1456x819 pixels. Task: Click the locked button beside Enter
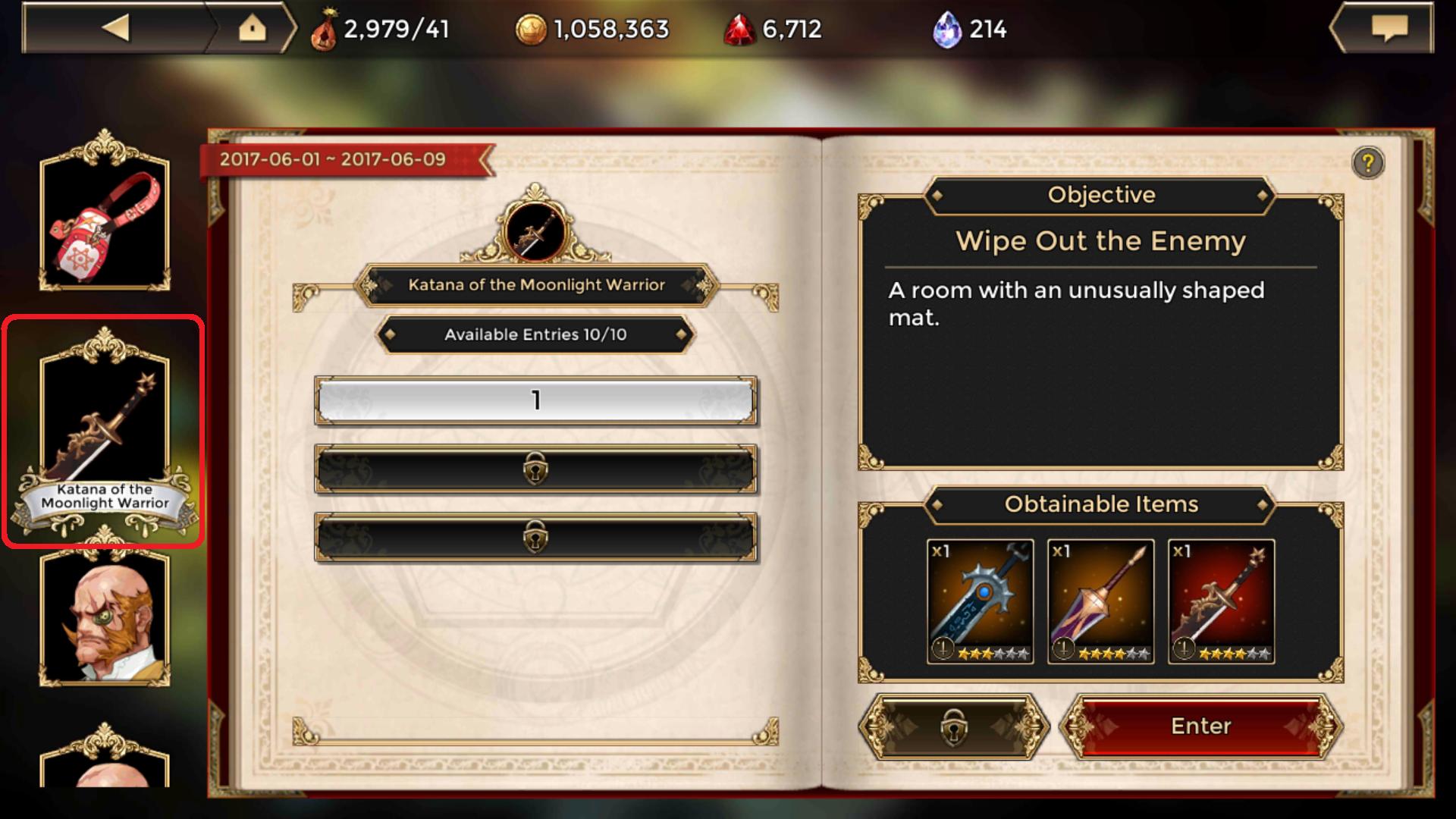pos(954,726)
